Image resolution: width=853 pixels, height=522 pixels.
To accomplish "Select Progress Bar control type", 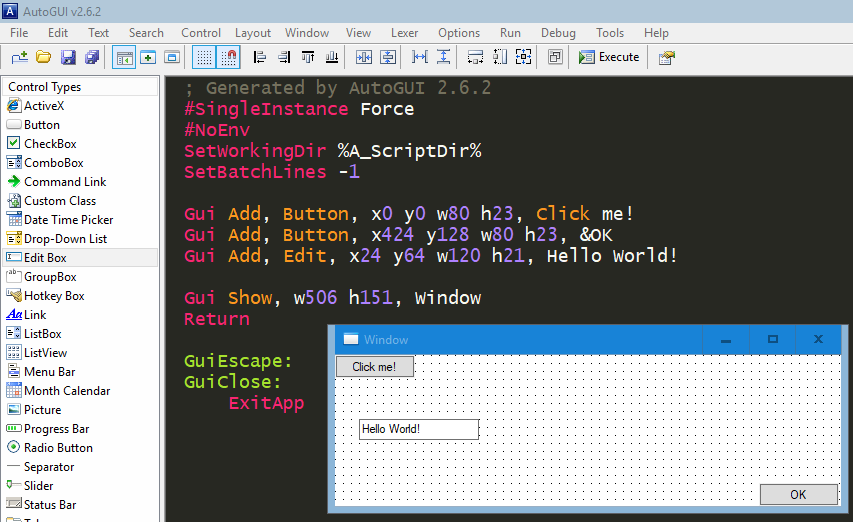I will 81,429.
